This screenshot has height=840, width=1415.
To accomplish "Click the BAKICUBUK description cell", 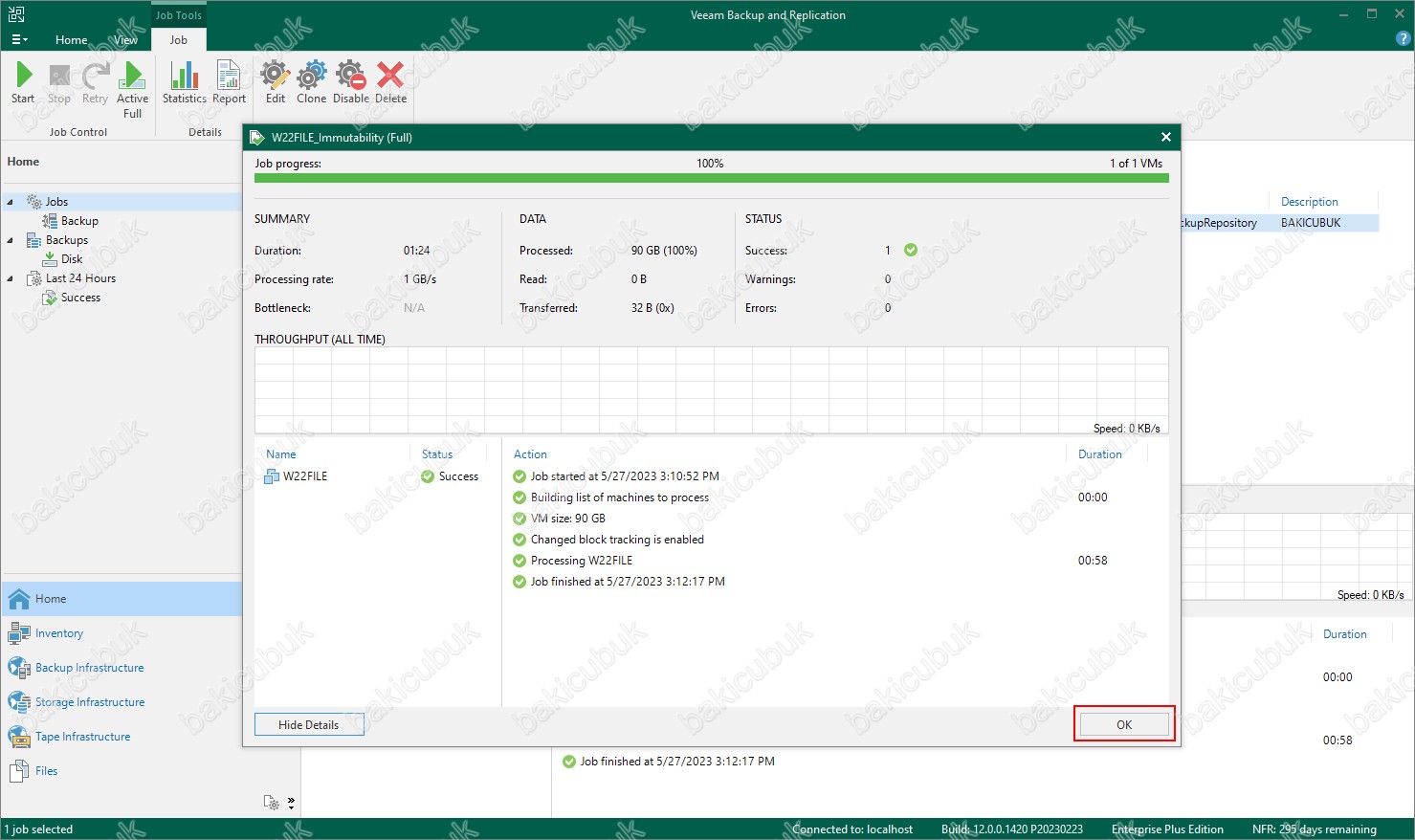I will [x=1311, y=223].
